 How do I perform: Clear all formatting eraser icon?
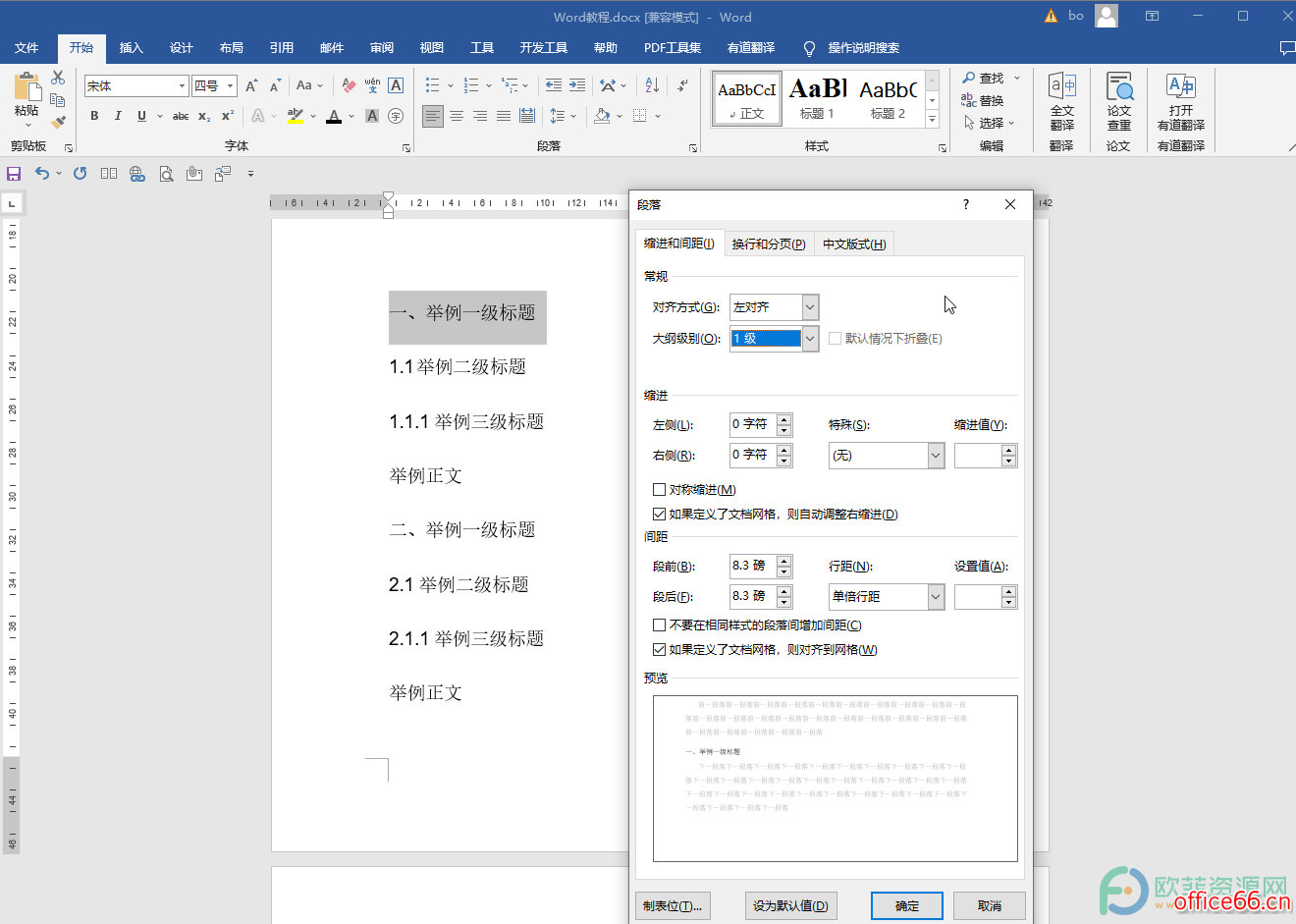(349, 86)
